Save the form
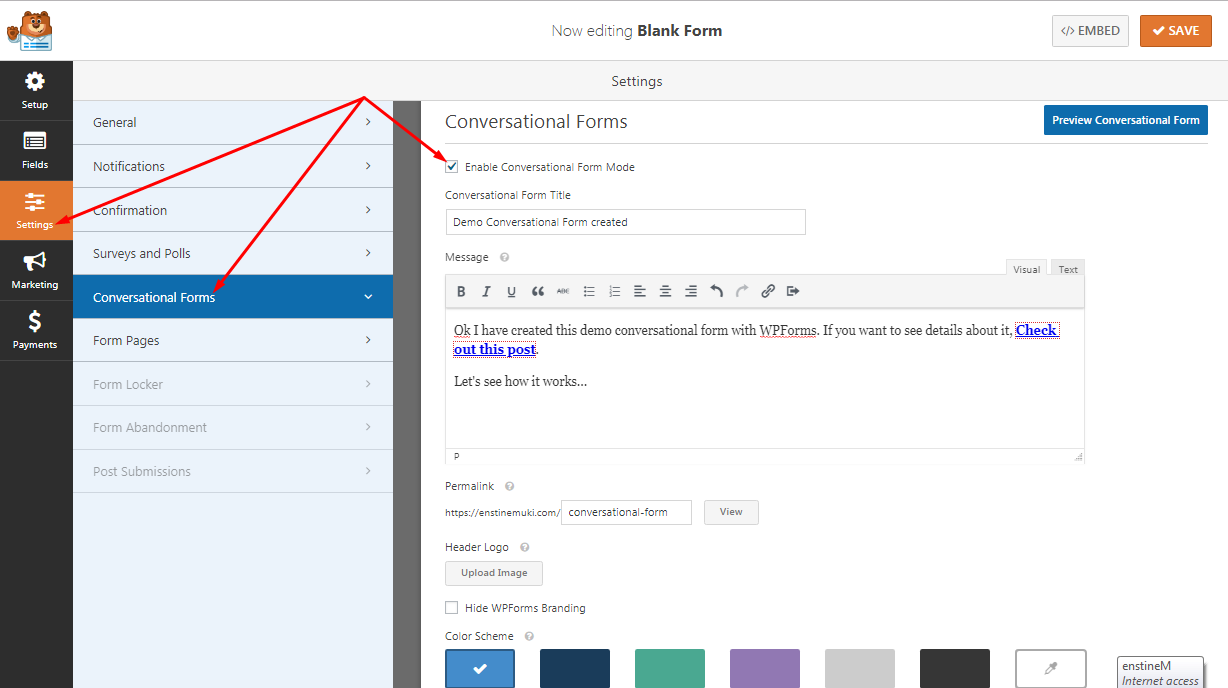This screenshot has width=1228, height=688. (1176, 31)
